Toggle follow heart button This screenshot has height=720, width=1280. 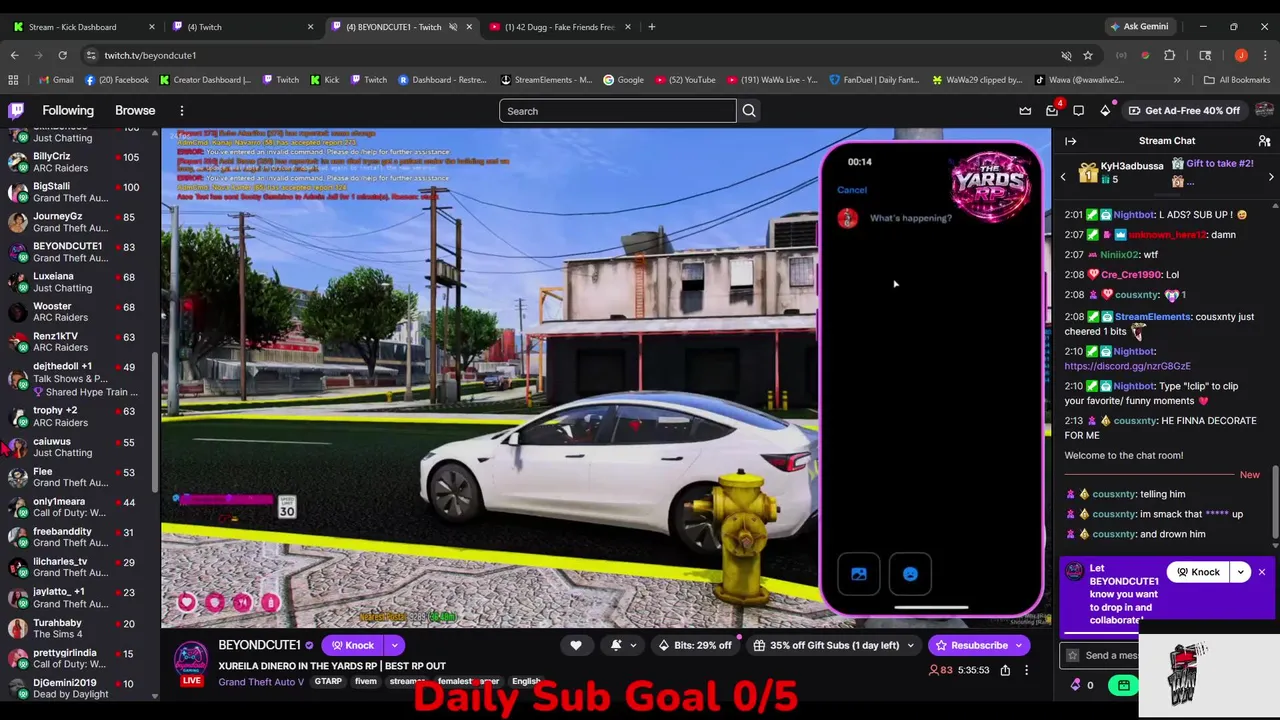(x=576, y=645)
